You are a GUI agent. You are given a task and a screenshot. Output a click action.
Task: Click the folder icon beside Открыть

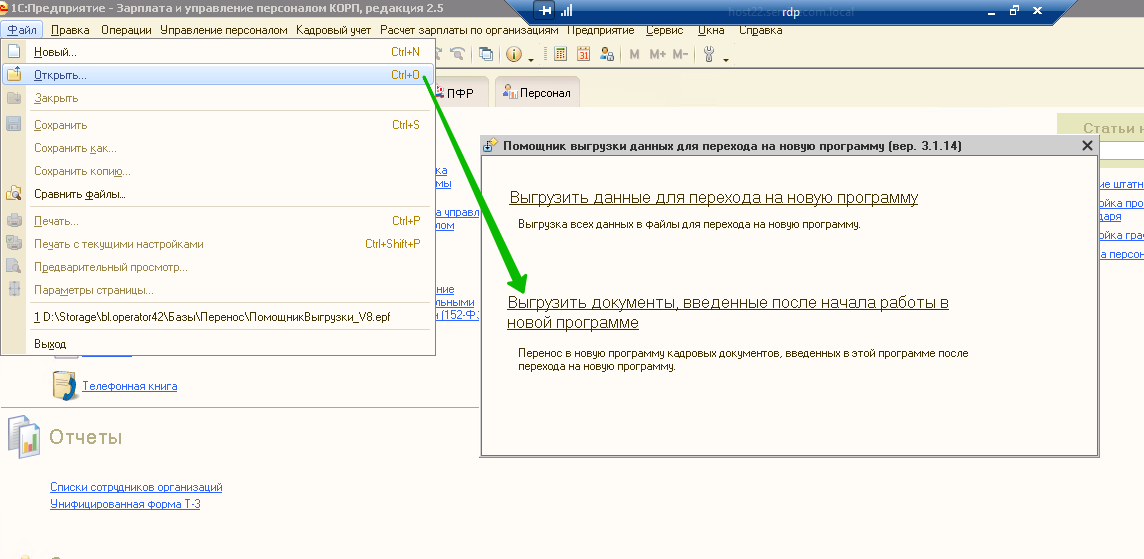tap(14, 74)
